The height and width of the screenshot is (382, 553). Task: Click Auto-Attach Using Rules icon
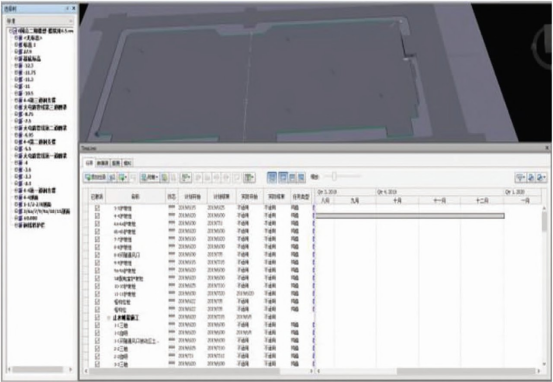165,177
